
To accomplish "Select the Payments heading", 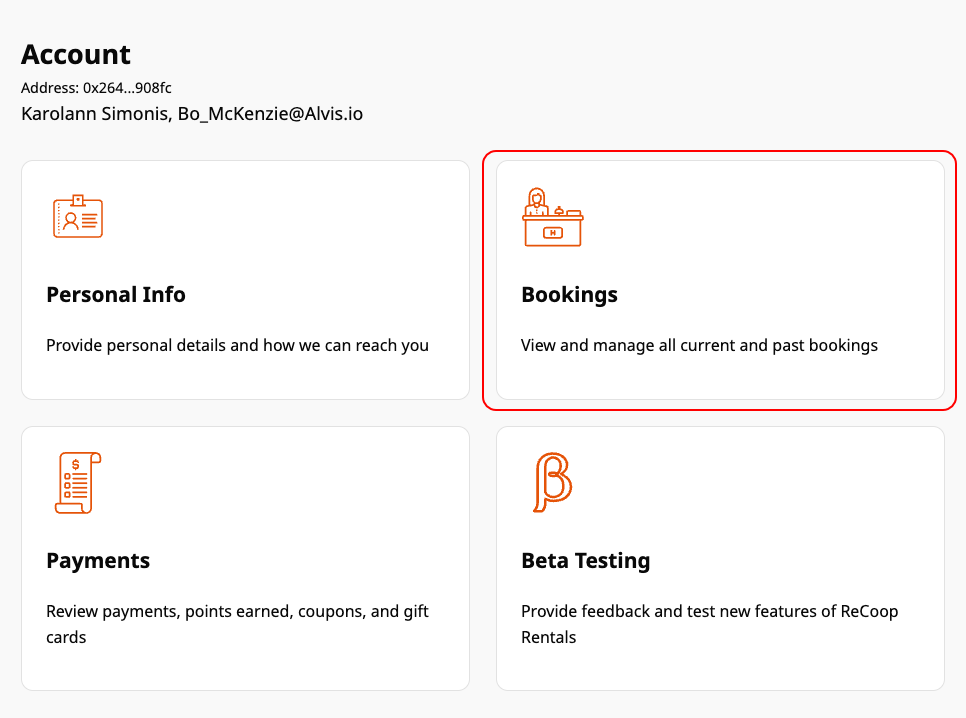I will [98, 561].
